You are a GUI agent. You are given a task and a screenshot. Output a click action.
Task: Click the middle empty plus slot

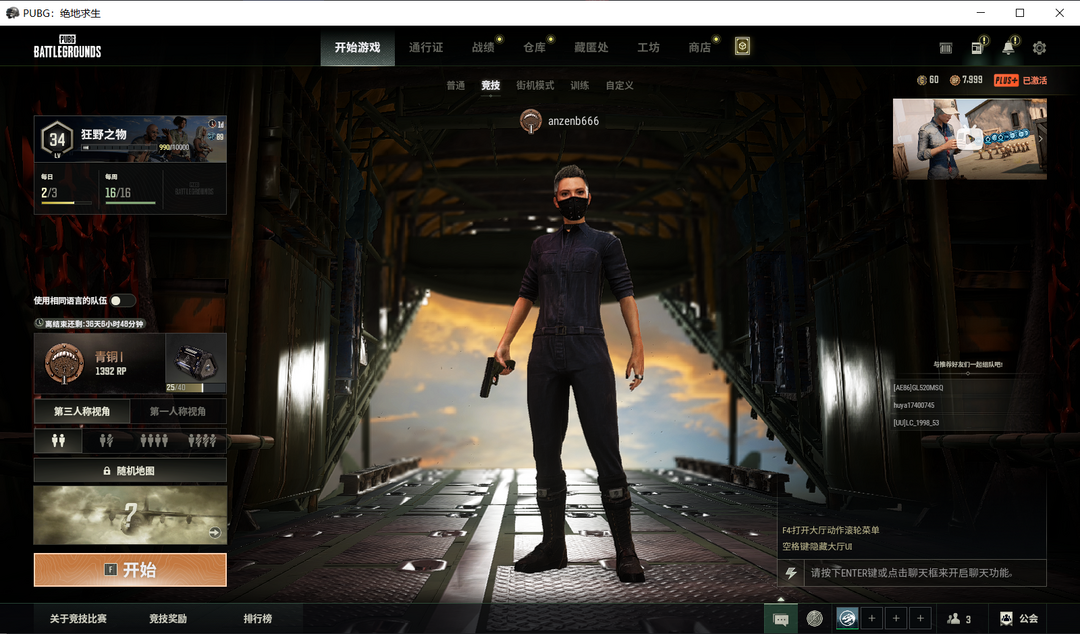click(896, 619)
